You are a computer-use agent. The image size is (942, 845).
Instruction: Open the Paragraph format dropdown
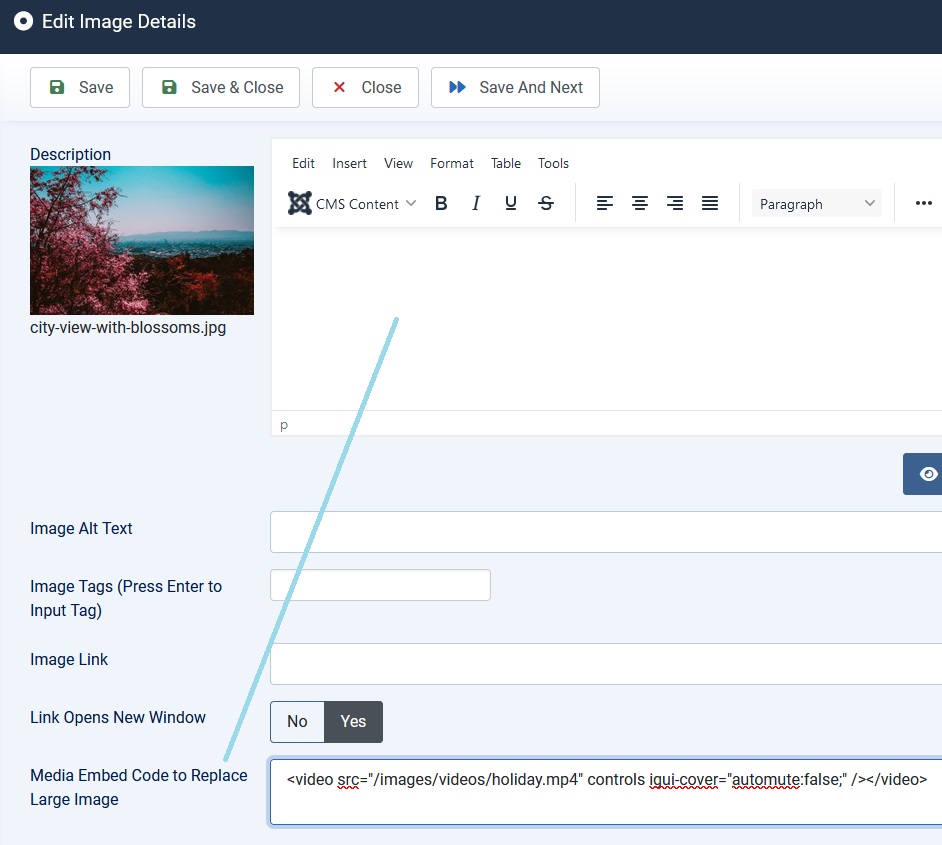(x=816, y=204)
